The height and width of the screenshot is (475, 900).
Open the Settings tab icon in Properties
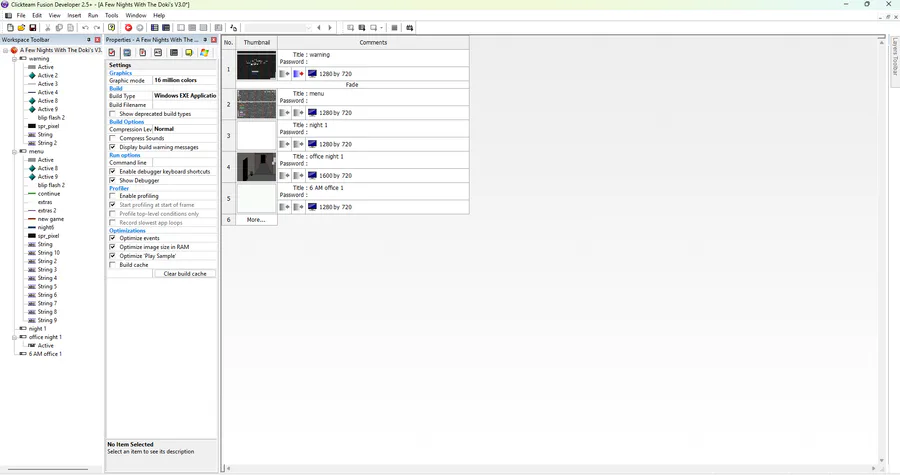pos(112,53)
